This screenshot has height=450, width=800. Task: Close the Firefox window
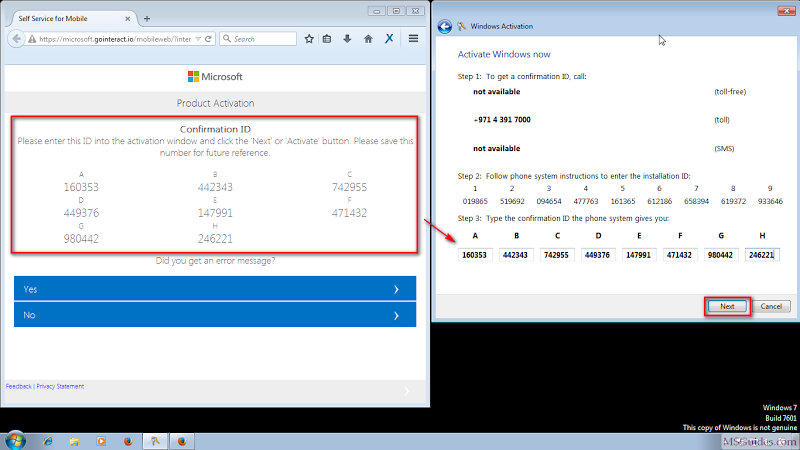click(x=416, y=11)
